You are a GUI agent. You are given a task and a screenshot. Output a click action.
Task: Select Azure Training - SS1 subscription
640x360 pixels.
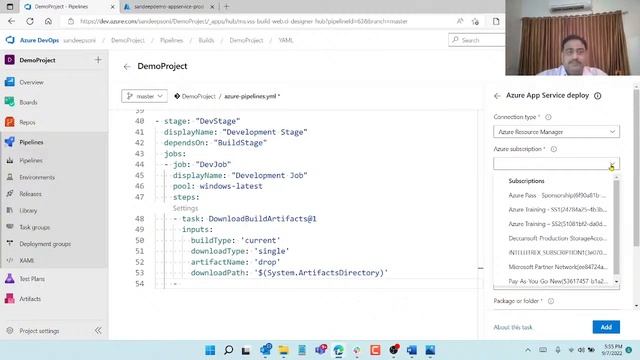557,210
